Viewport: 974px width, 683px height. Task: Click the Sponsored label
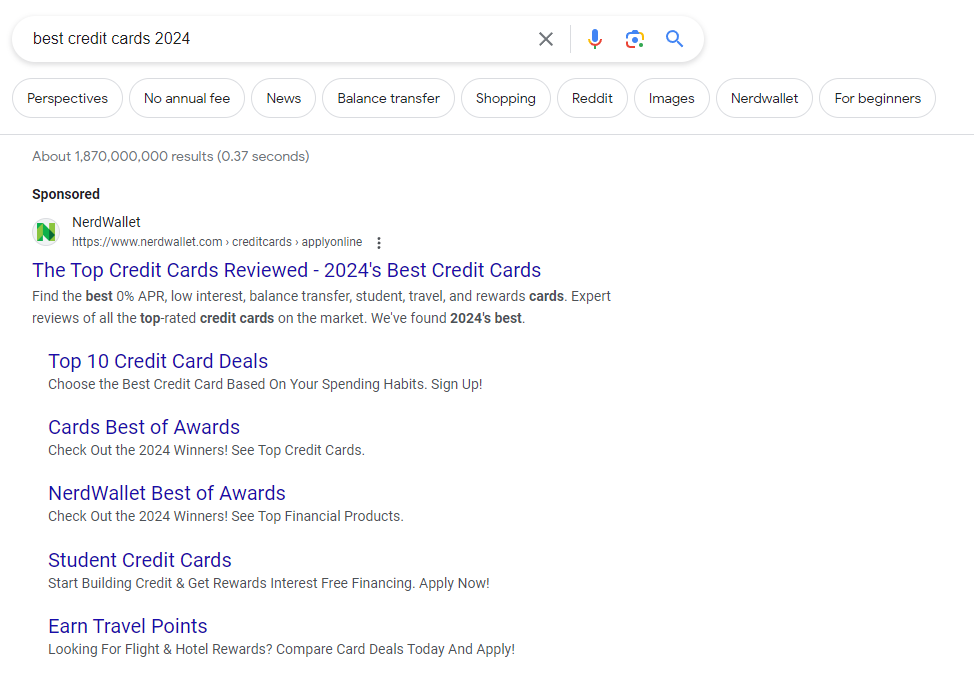click(66, 194)
